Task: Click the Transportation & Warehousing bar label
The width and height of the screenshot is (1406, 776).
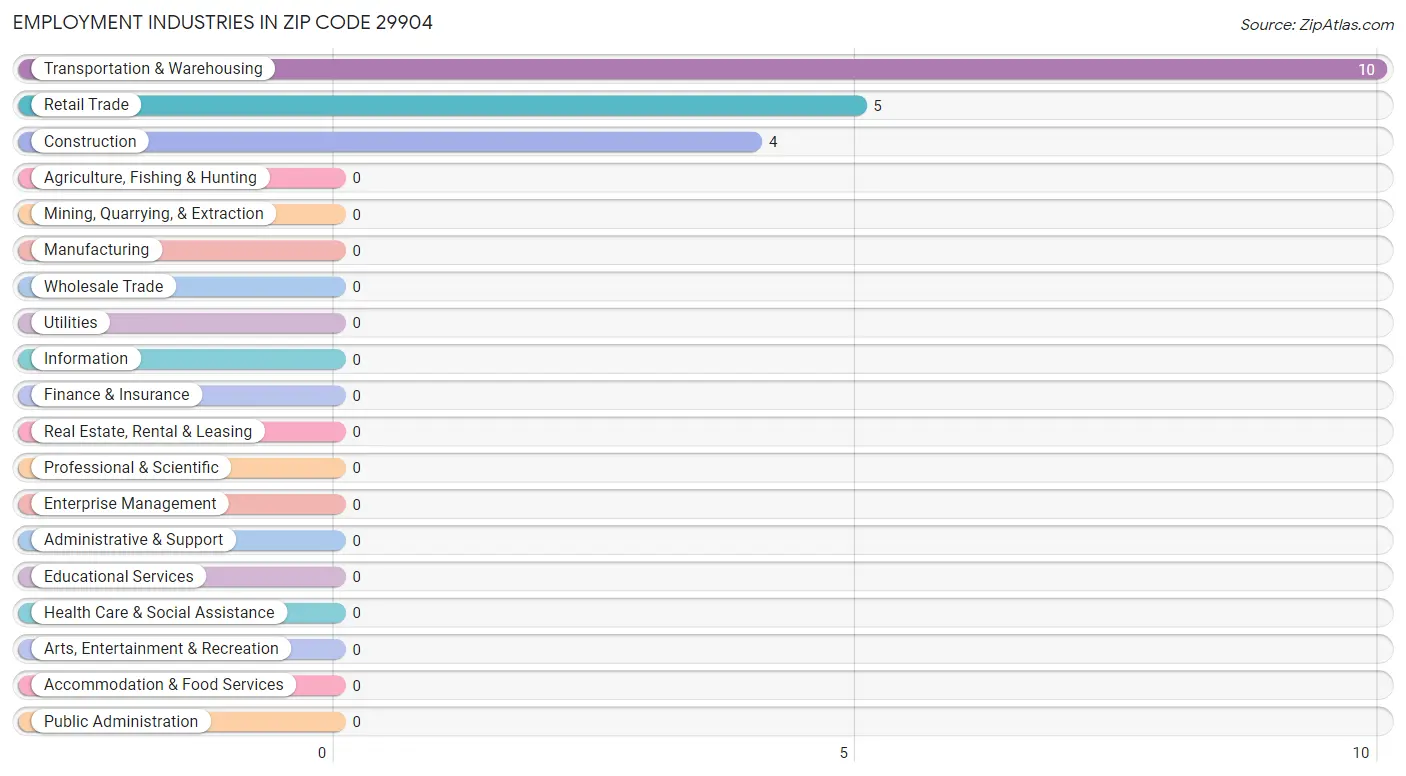Action: click(153, 69)
